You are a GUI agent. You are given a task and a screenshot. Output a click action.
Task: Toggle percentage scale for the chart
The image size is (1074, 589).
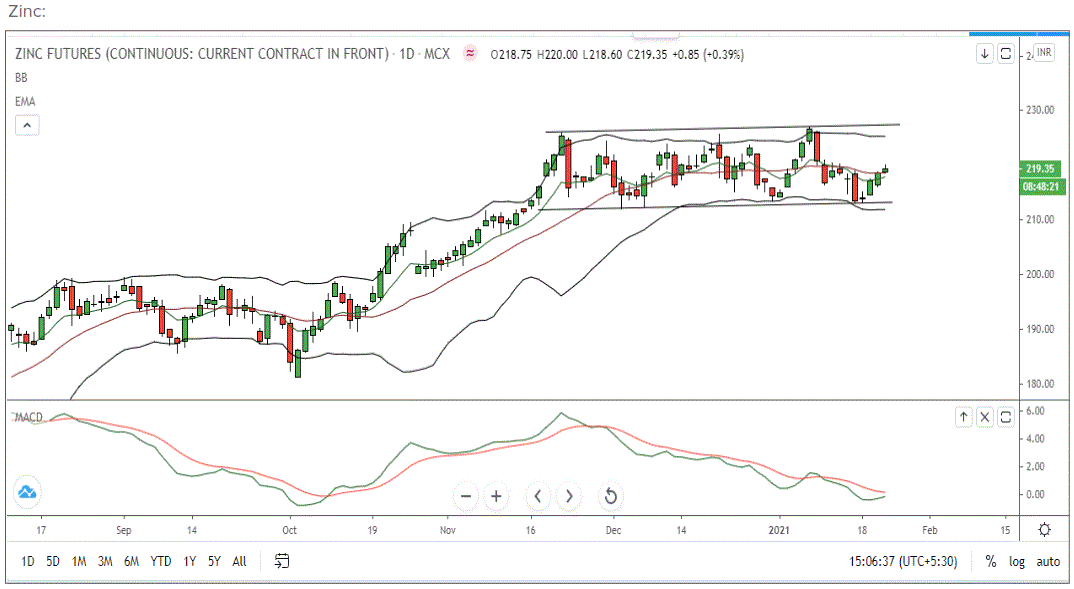(x=990, y=561)
